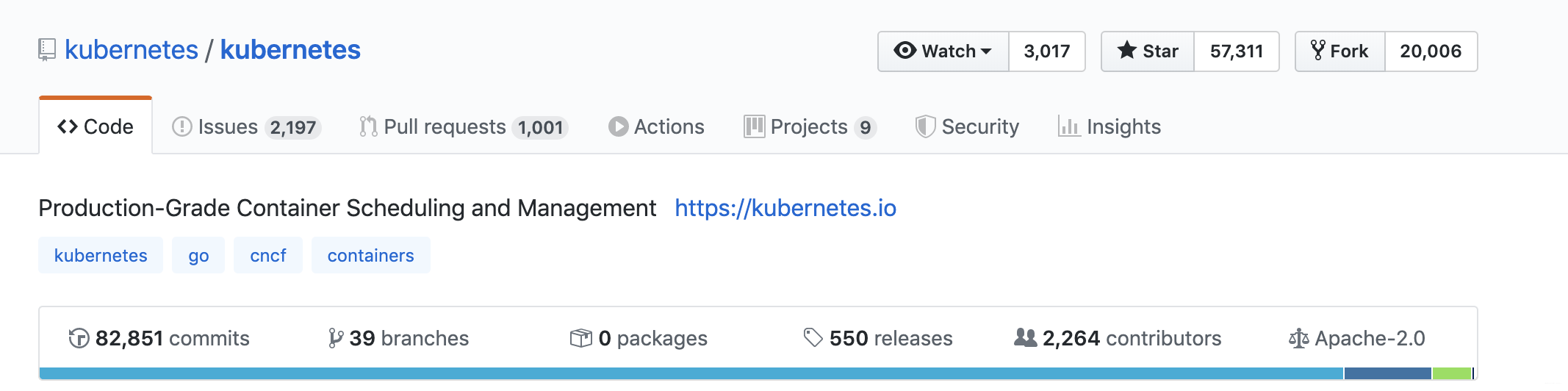Viewport: 1568px width, 391px height.
Task: Go to the Actions tab
Action: [656, 126]
